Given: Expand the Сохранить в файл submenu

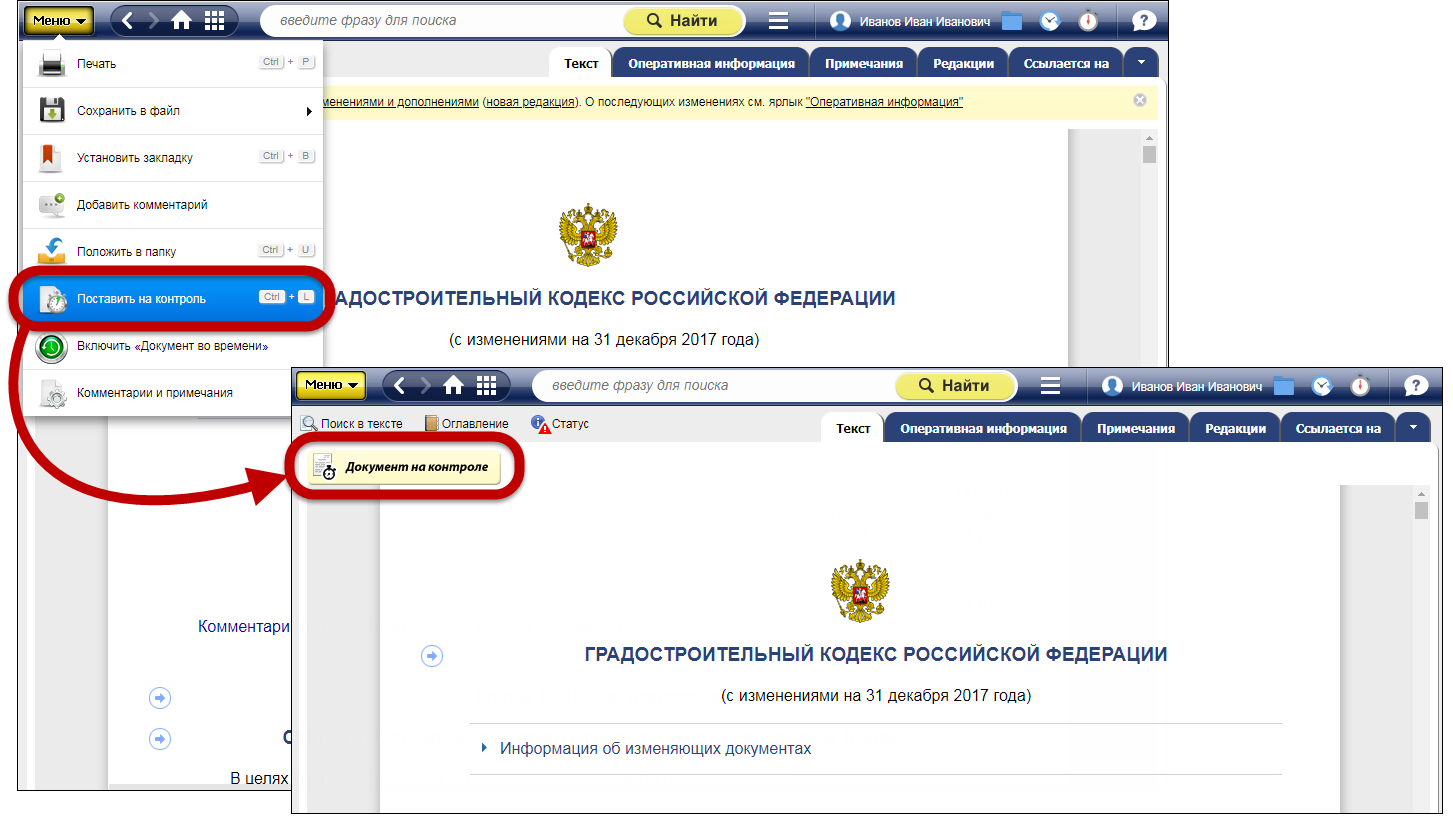Looking at the screenshot, I should 128,111.
